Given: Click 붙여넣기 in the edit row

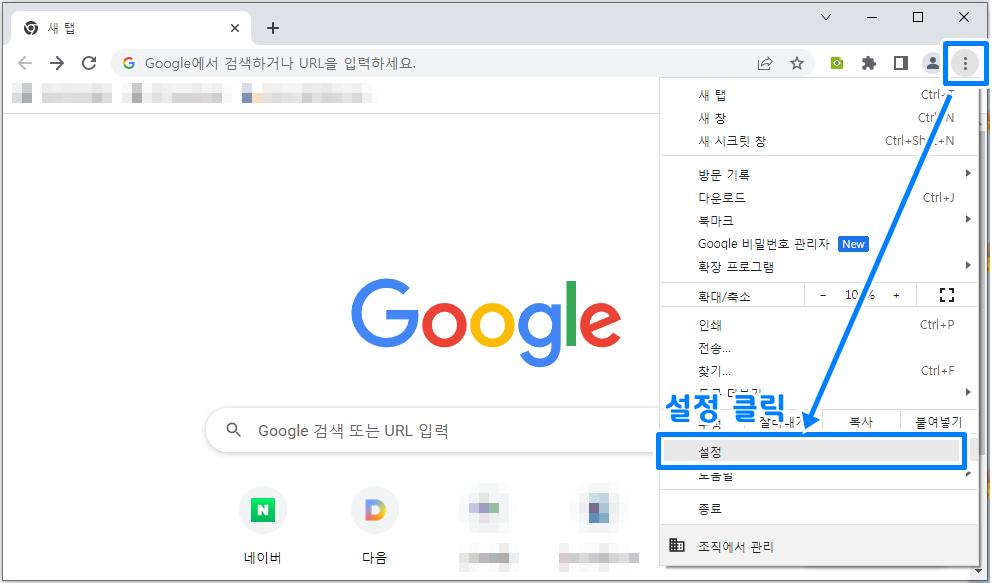Looking at the screenshot, I should pyautogui.click(x=938, y=422).
